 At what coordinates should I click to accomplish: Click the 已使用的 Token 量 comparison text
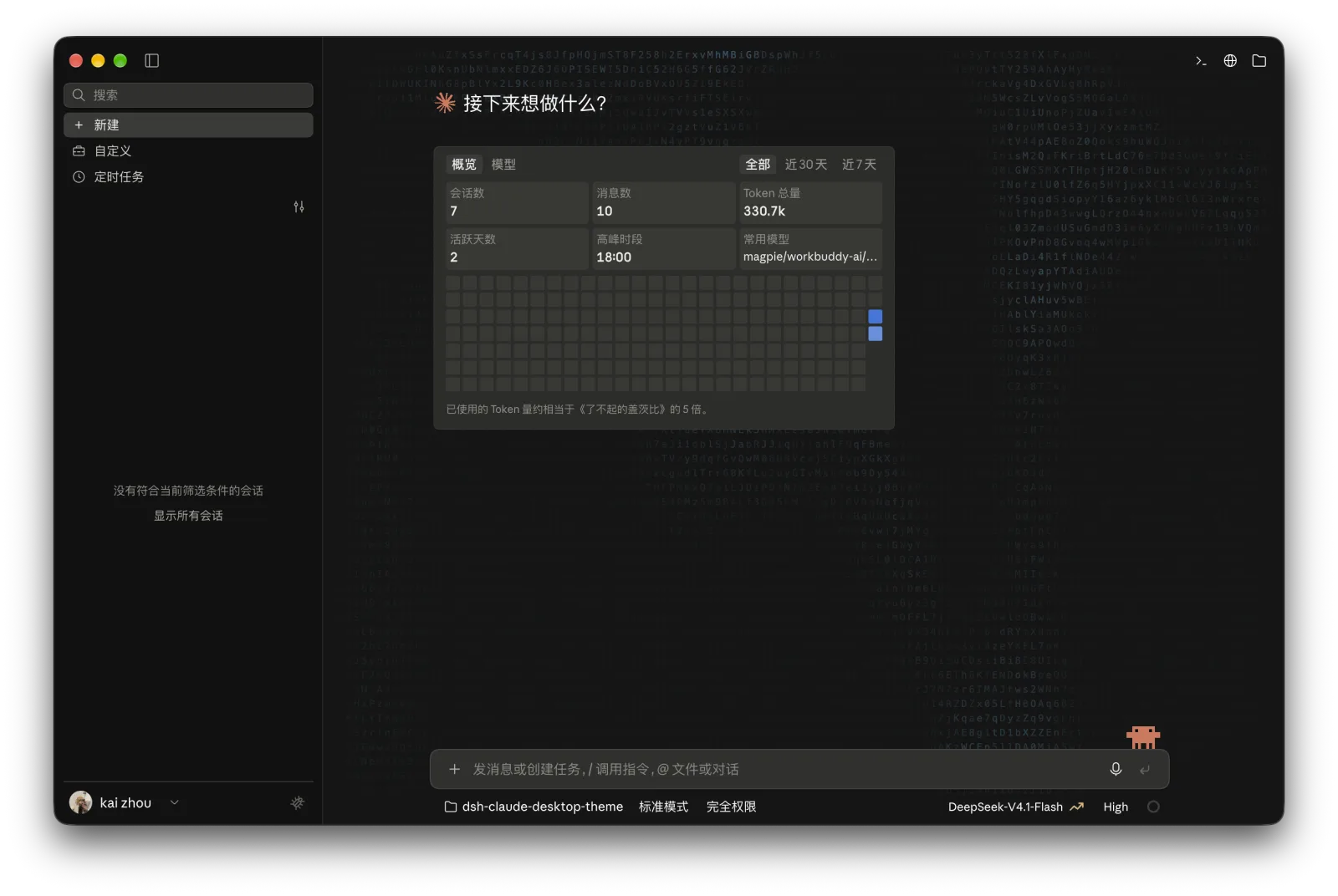(579, 410)
